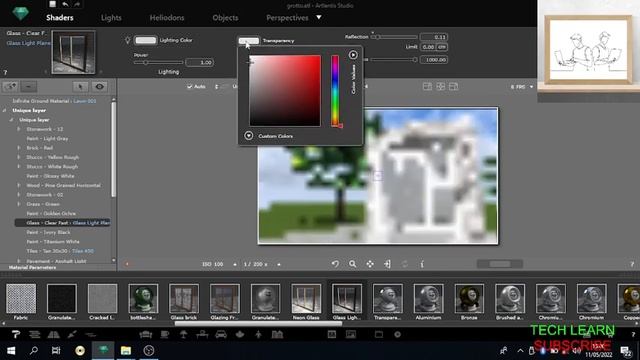Select the arrow pointer tool in list panel
Screen dimensions: 640x360
point(80,87)
